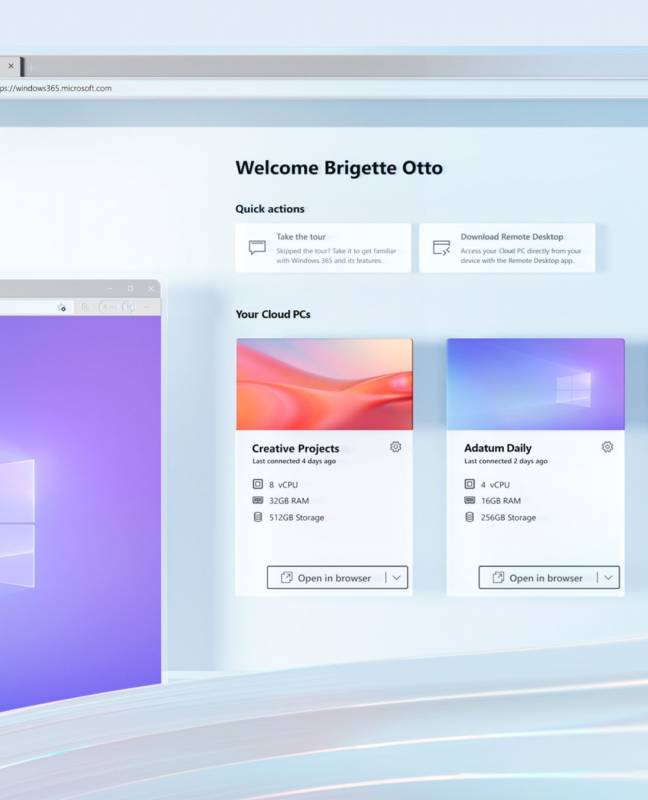Click the windows365.microsoft.com address bar
Viewport: 648px width, 800px height.
324,88
